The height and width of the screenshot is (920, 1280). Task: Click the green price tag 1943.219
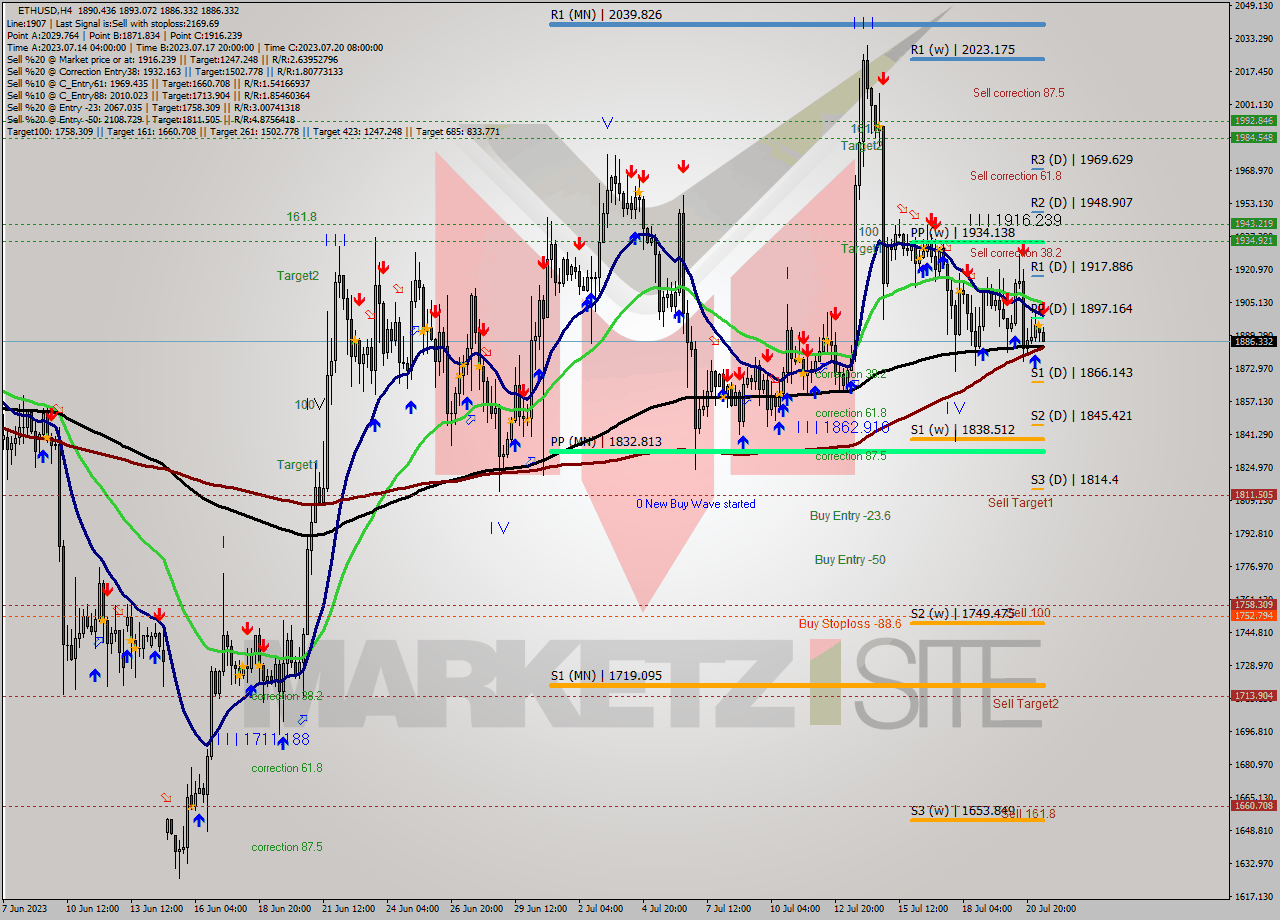(x=1254, y=223)
